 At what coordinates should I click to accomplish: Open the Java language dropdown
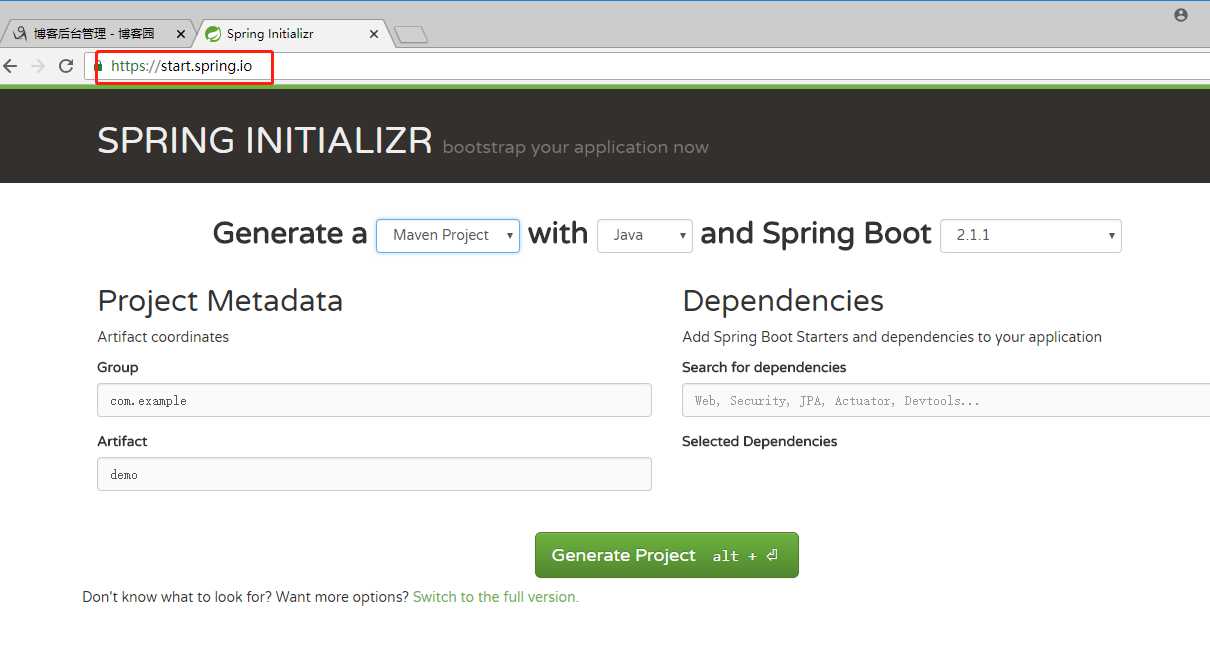click(x=645, y=236)
